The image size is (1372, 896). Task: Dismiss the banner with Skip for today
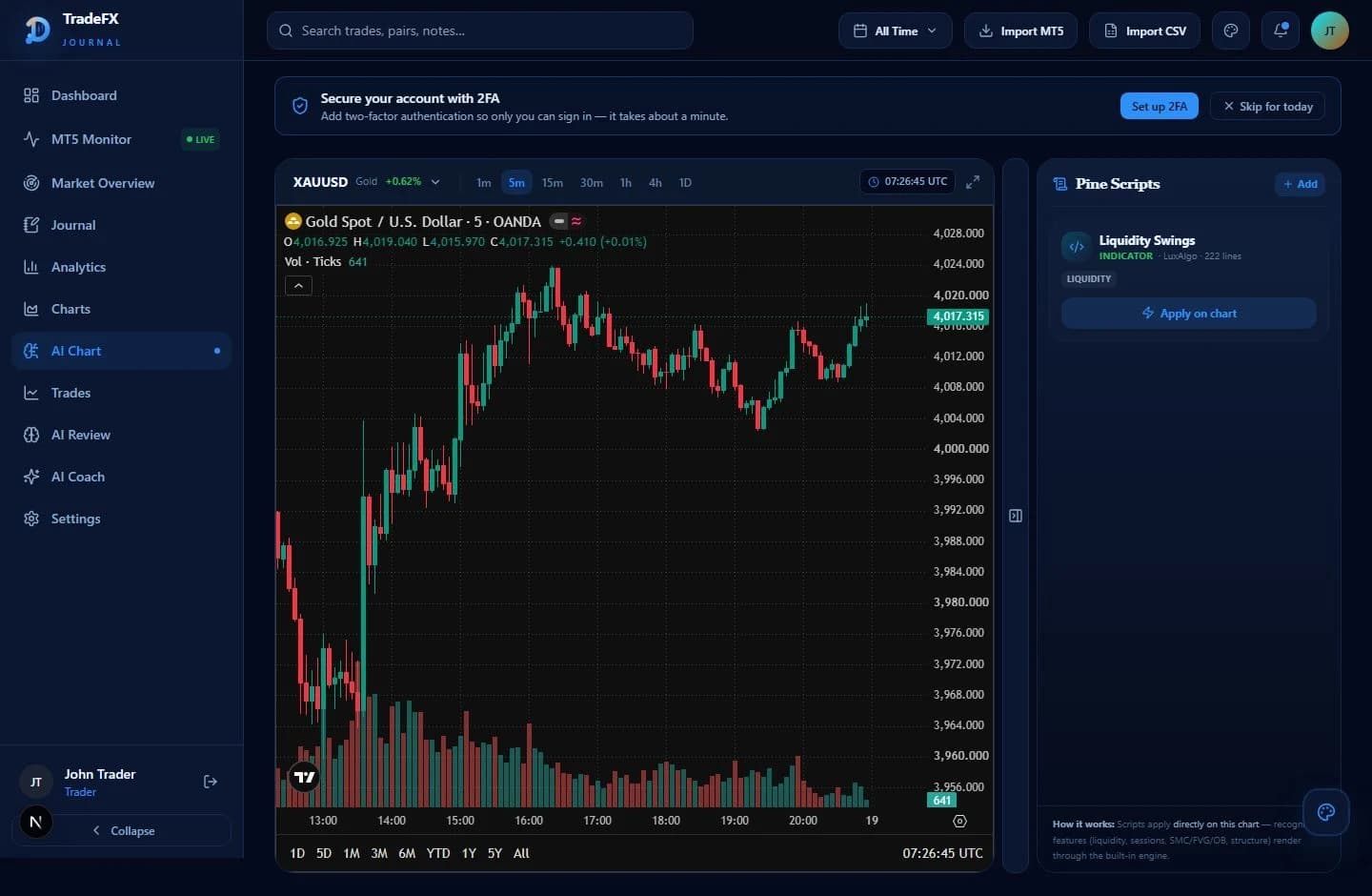(x=1269, y=106)
